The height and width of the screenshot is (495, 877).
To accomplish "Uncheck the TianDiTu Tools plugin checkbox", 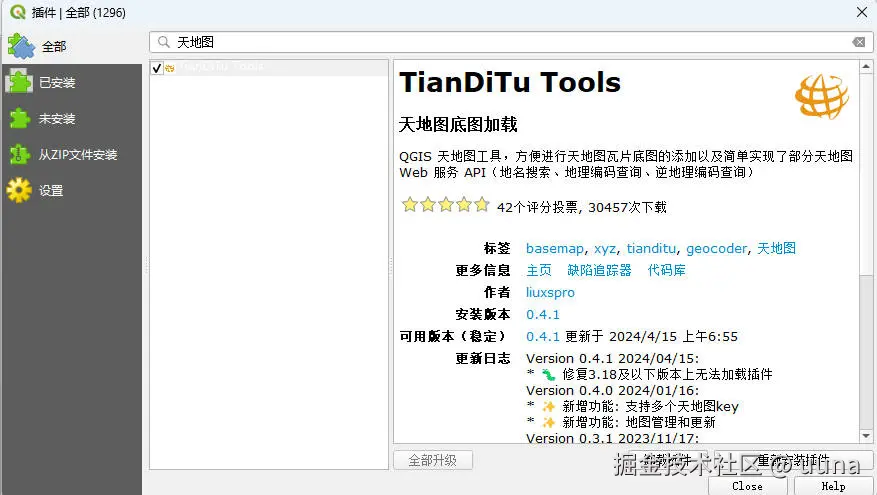I will [157, 68].
